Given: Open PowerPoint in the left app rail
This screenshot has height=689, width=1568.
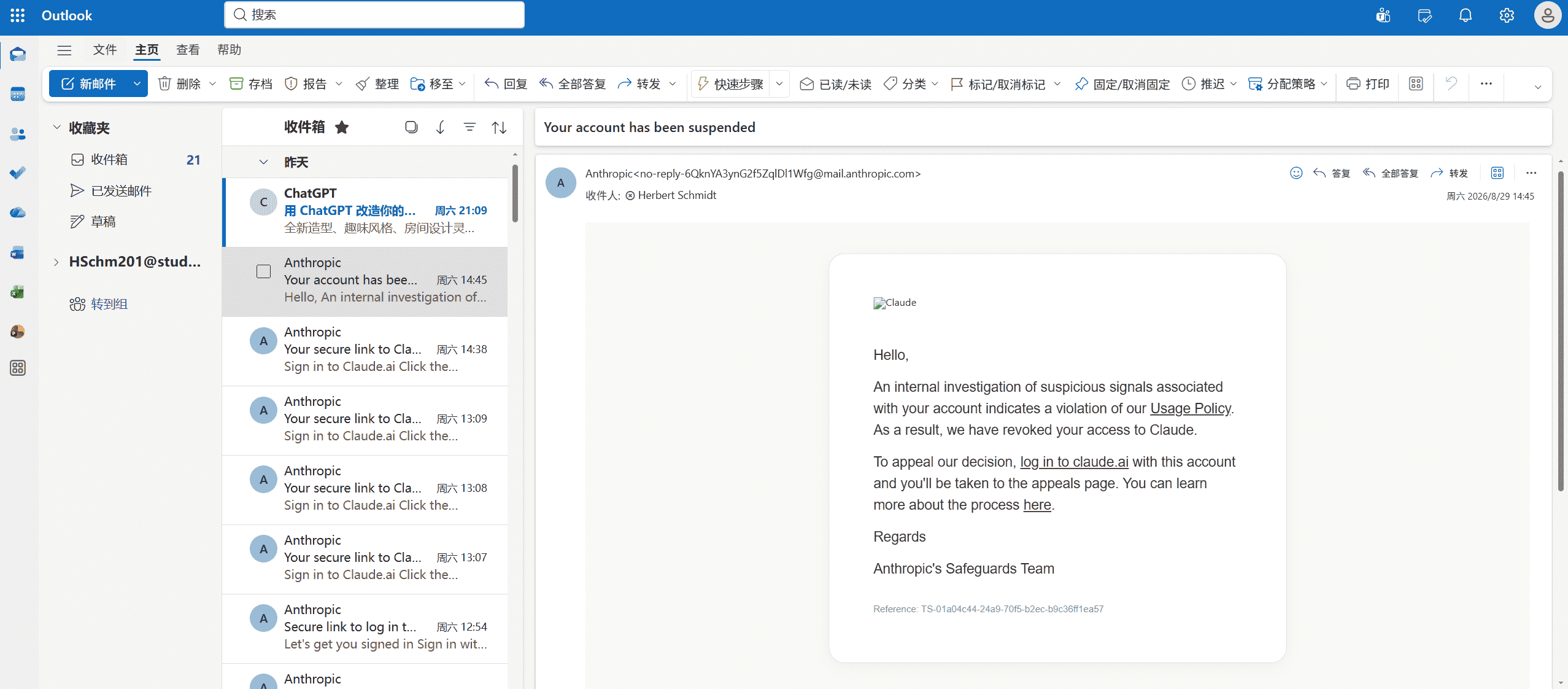Looking at the screenshot, I should 18,332.
